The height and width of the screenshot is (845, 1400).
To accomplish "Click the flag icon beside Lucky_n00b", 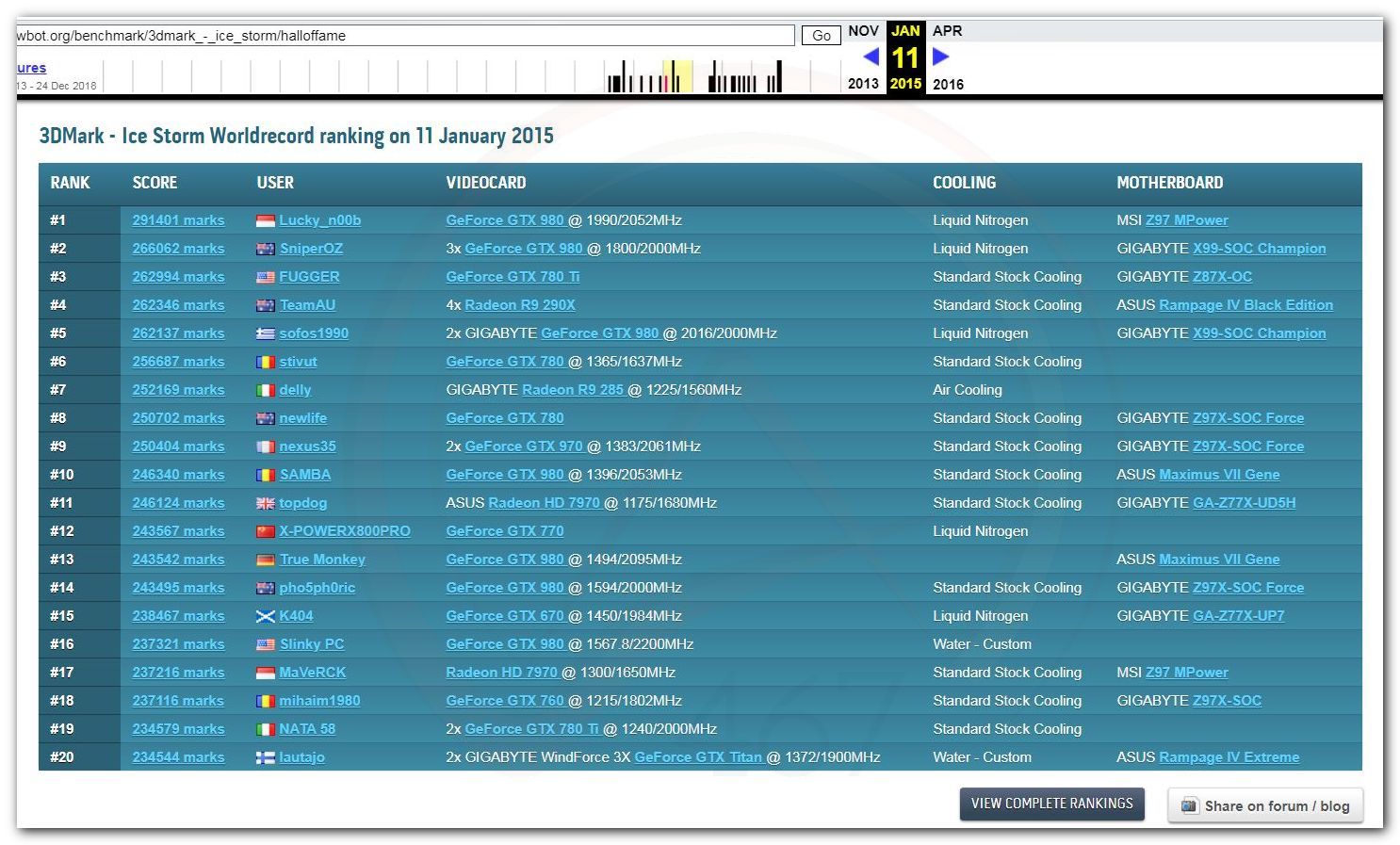I will (265, 220).
